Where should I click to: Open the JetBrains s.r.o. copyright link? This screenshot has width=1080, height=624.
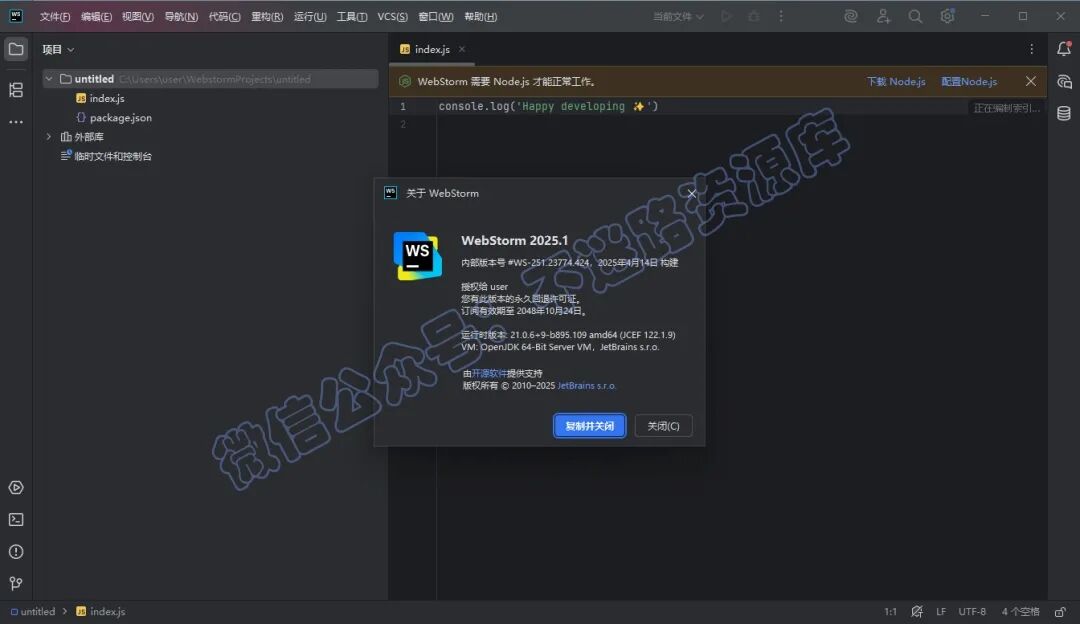pyautogui.click(x=586, y=386)
